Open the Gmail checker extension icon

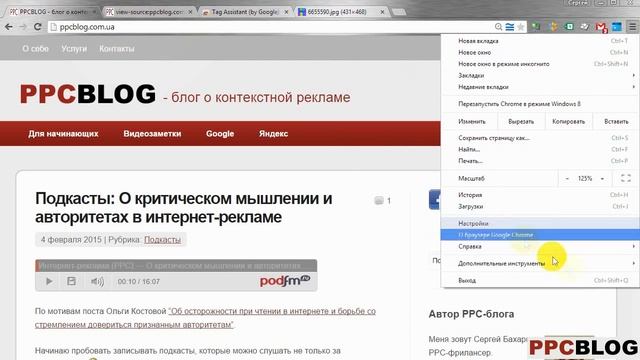601,27
